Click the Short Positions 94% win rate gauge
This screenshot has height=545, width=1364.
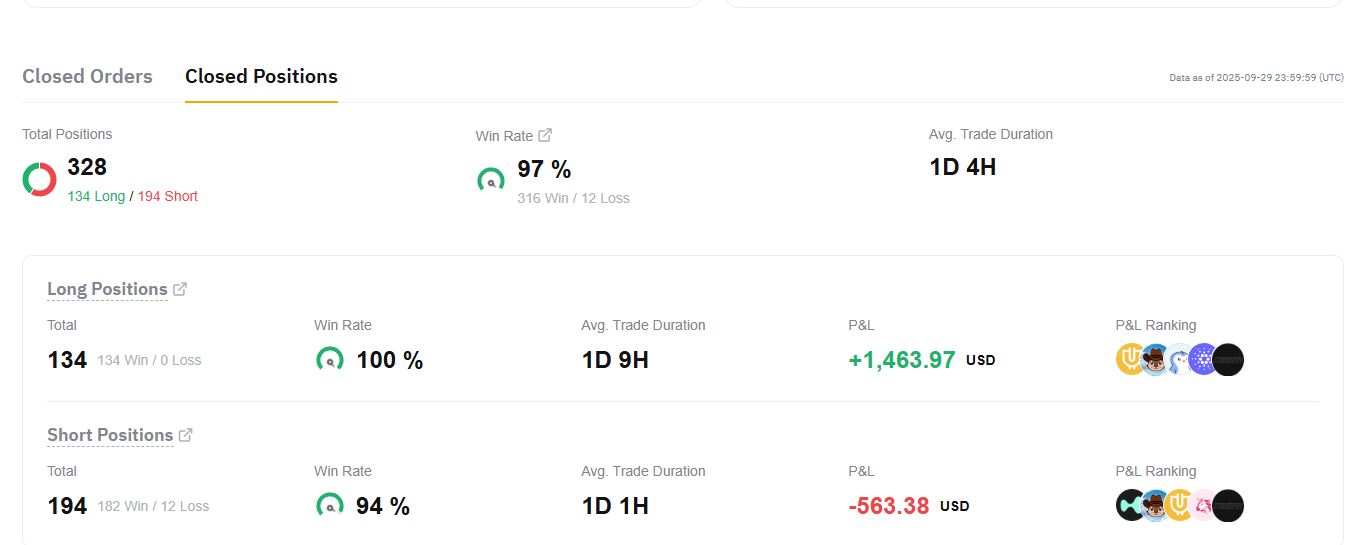[x=329, y=506]
